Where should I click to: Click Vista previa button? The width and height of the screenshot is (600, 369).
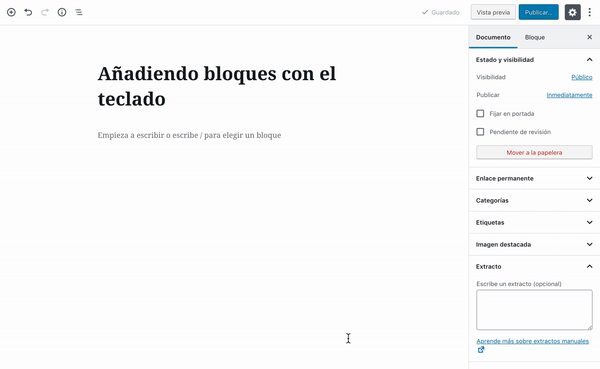tap(493, 12)
